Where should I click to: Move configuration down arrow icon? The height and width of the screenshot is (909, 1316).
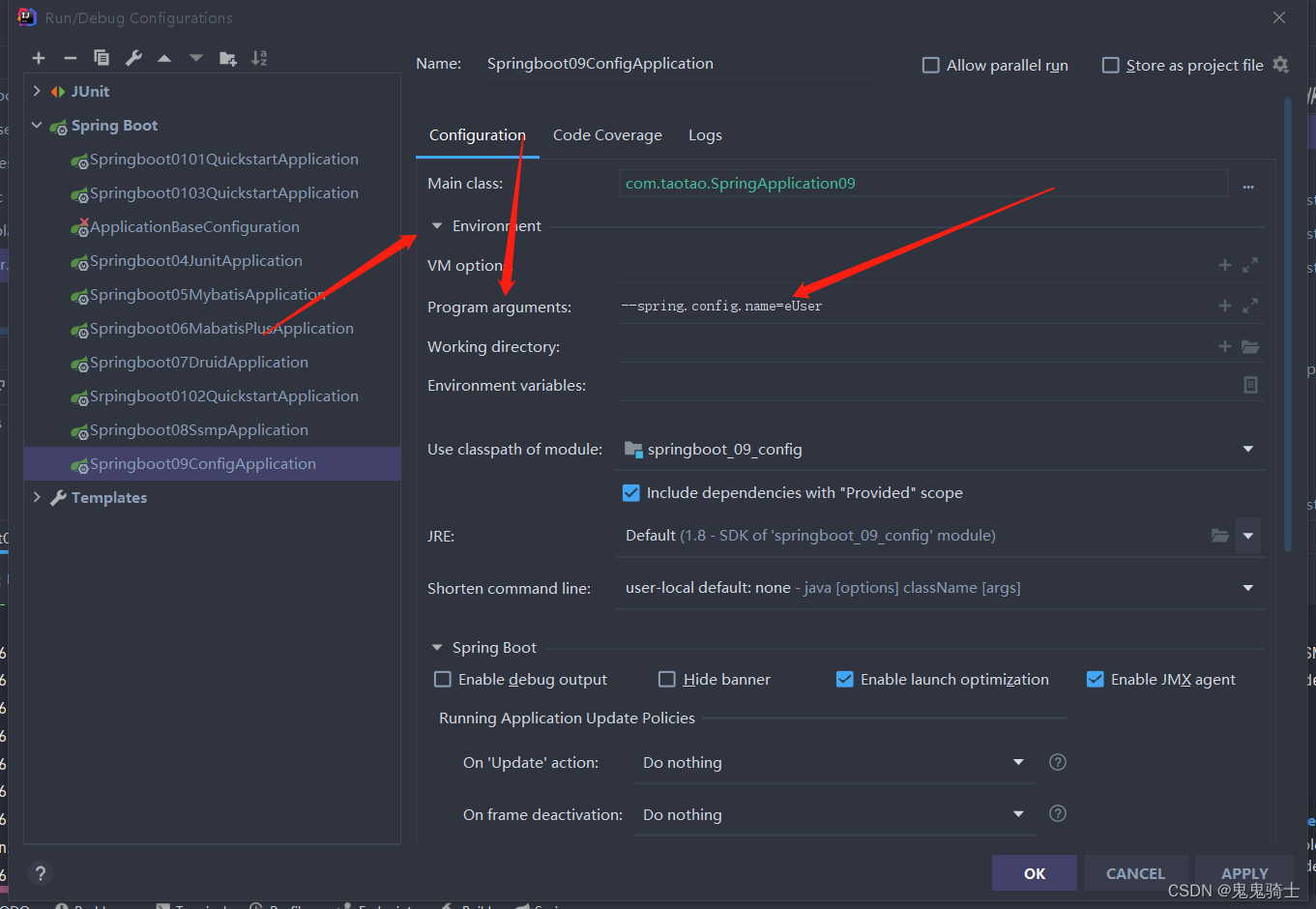point(196,58)
